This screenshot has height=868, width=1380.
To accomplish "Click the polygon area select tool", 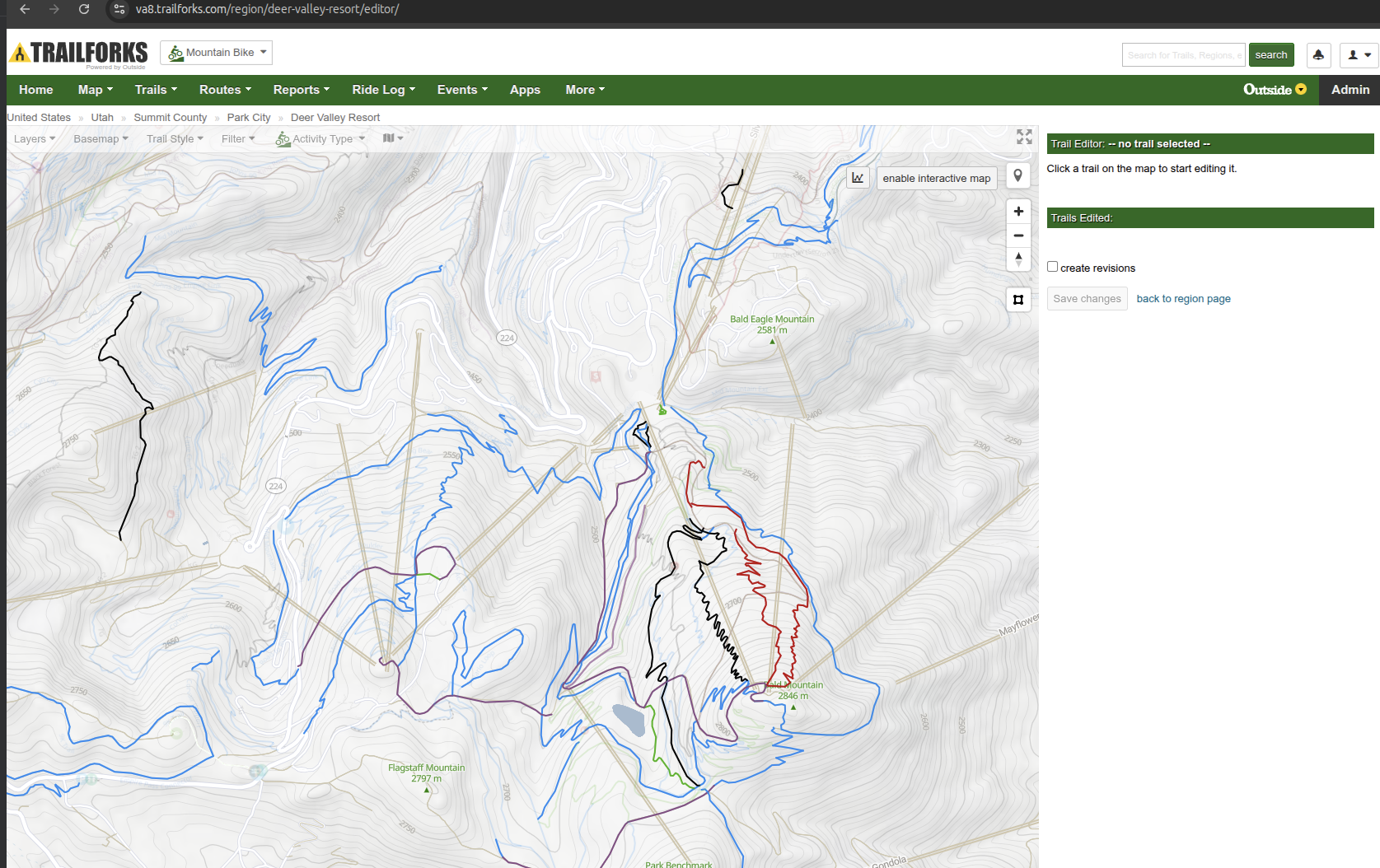I will (1018, 300).
